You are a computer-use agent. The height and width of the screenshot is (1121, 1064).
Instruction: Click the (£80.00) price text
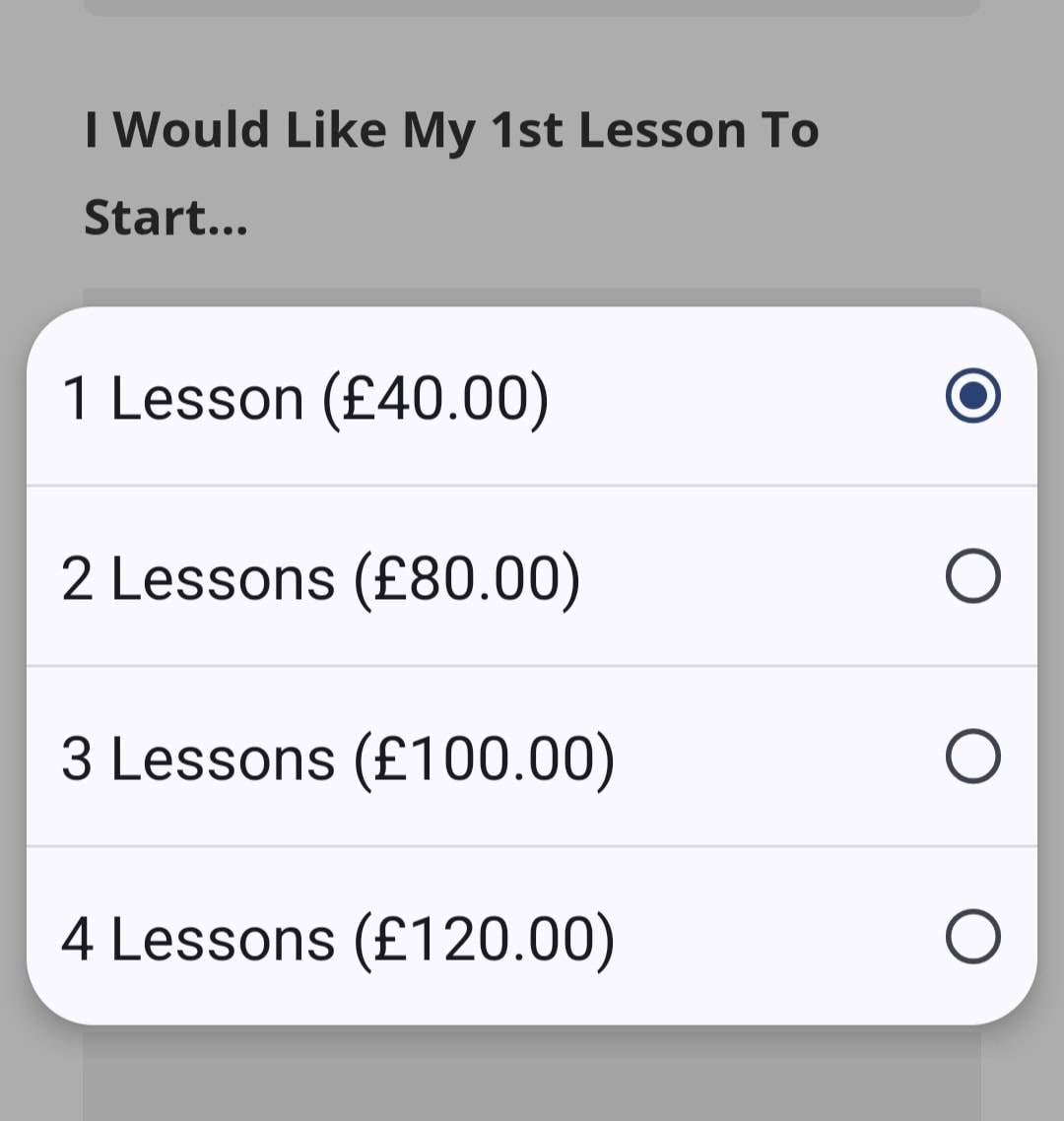(468, 579)
